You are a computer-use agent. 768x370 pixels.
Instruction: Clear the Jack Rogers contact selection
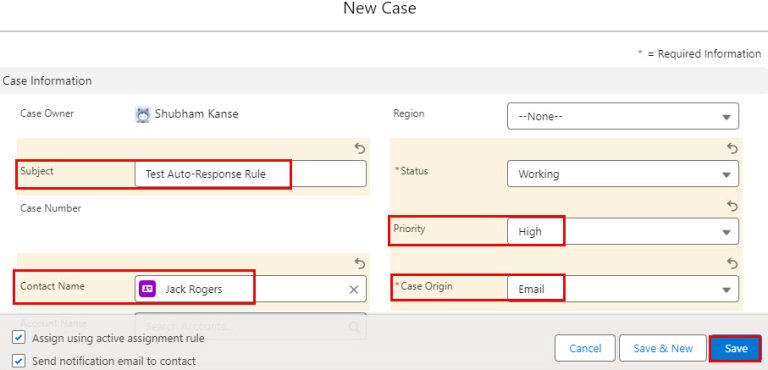(354, 290)
